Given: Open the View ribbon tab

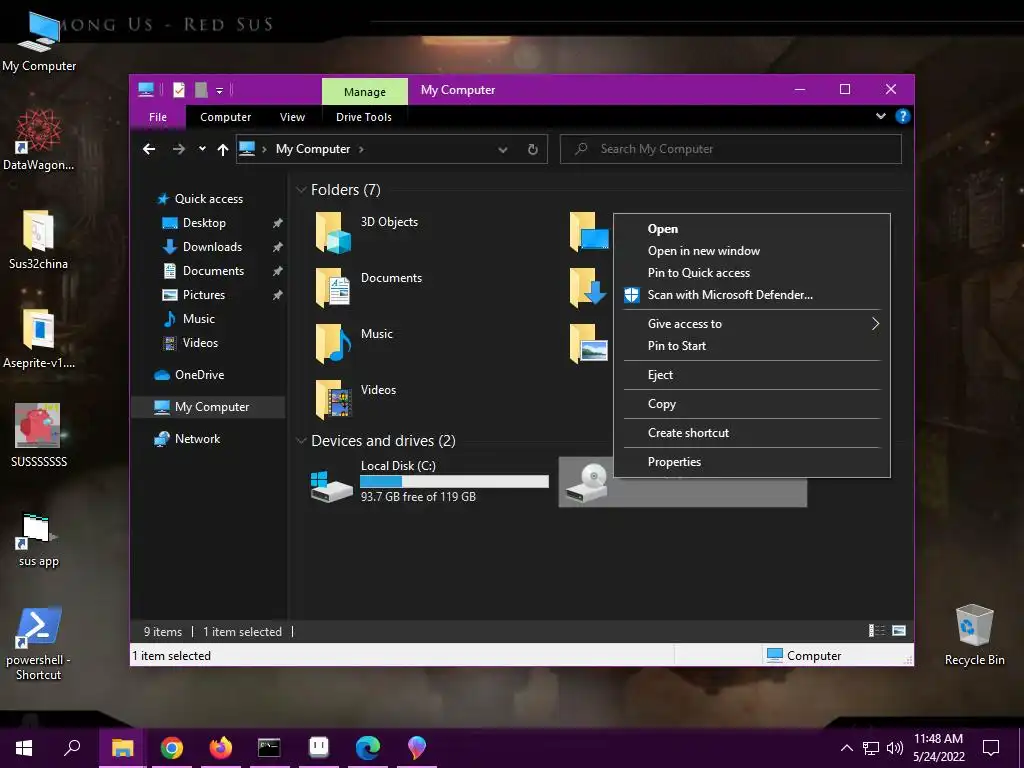Looking at the screenshot, I should (292, 117).
